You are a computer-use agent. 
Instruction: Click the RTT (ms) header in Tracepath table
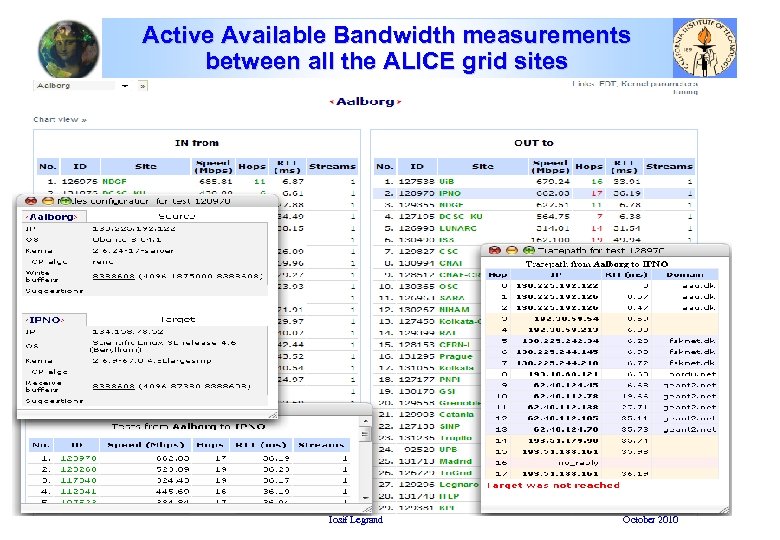pyautogui.click(x=626, y=274)
